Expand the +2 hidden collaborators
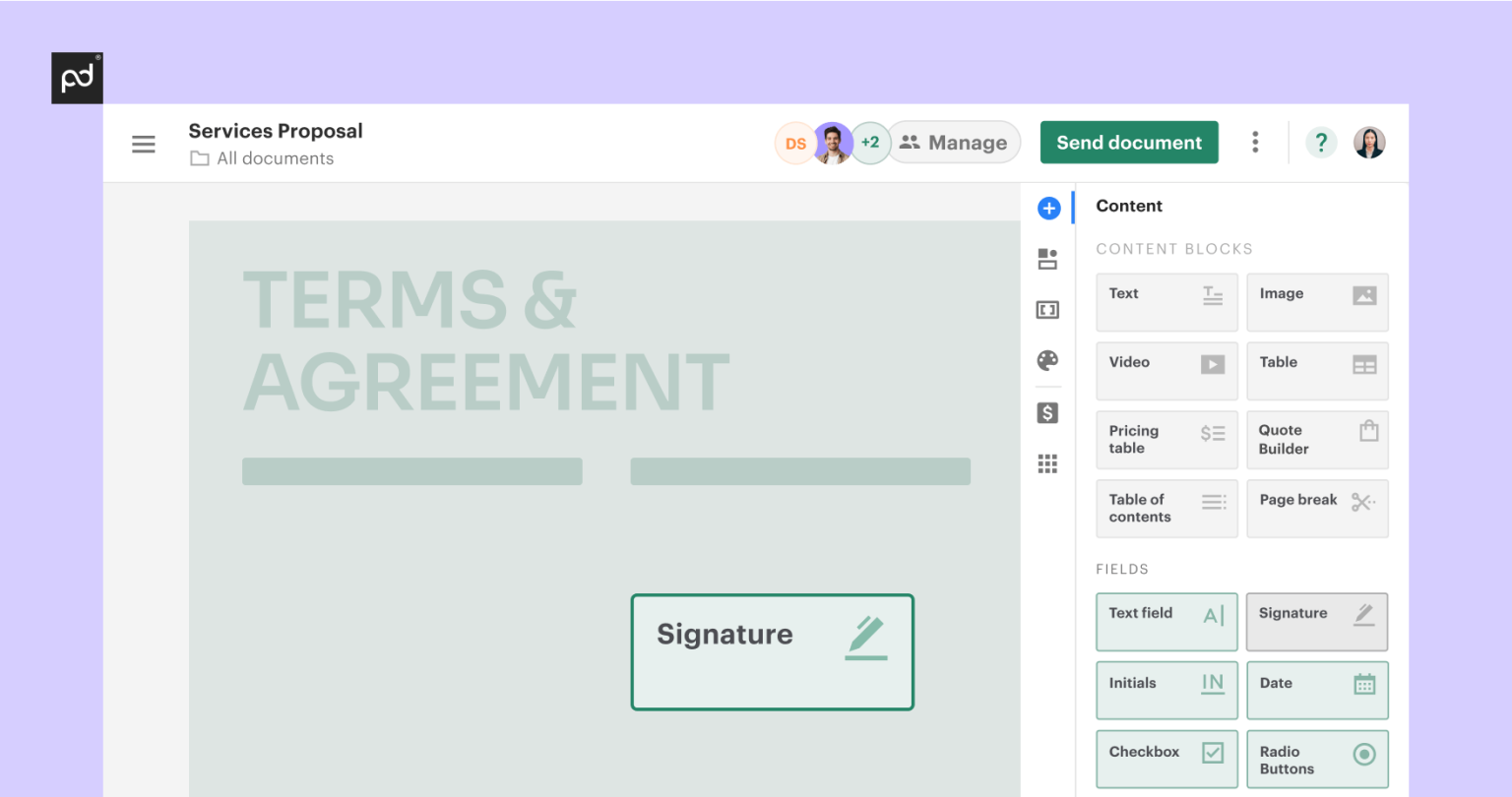Screen dimensions: 1512x797 click(870, 142)
